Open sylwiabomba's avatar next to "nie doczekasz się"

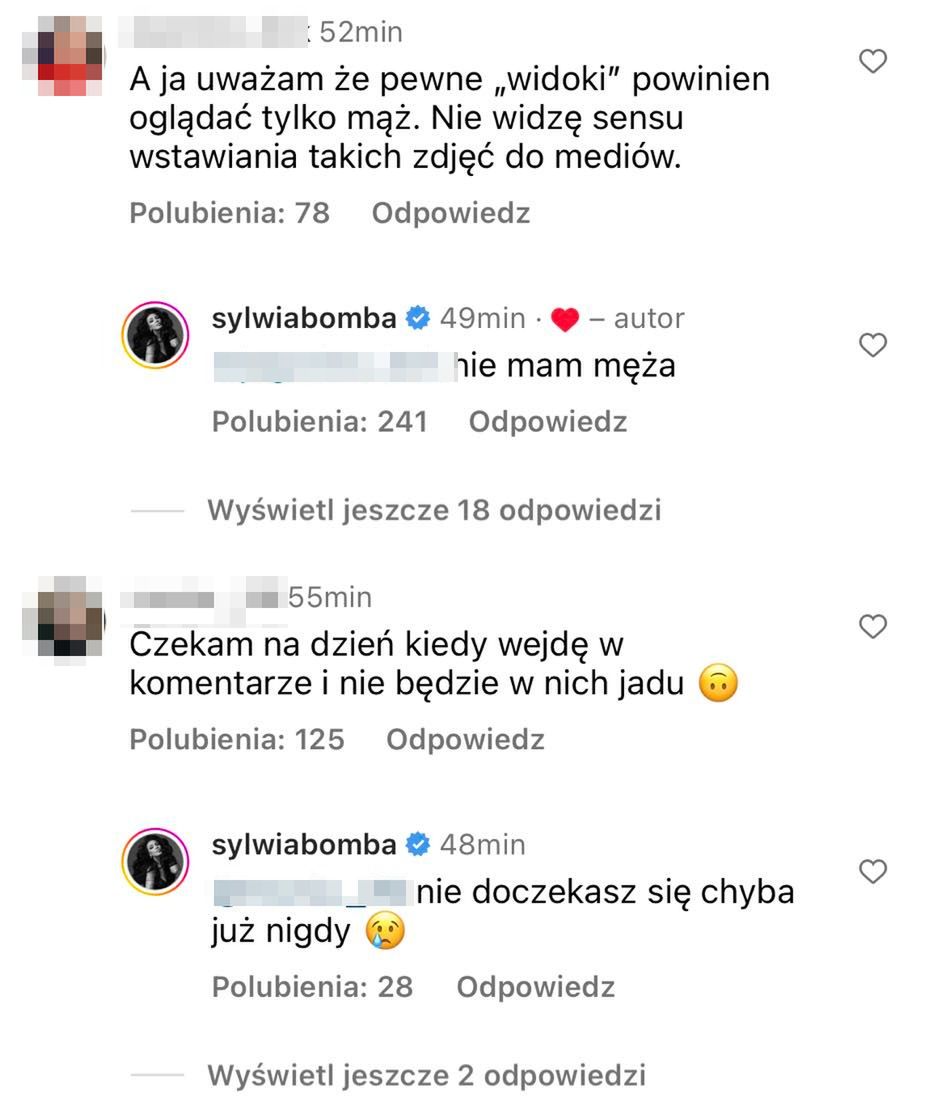point(156,860)
